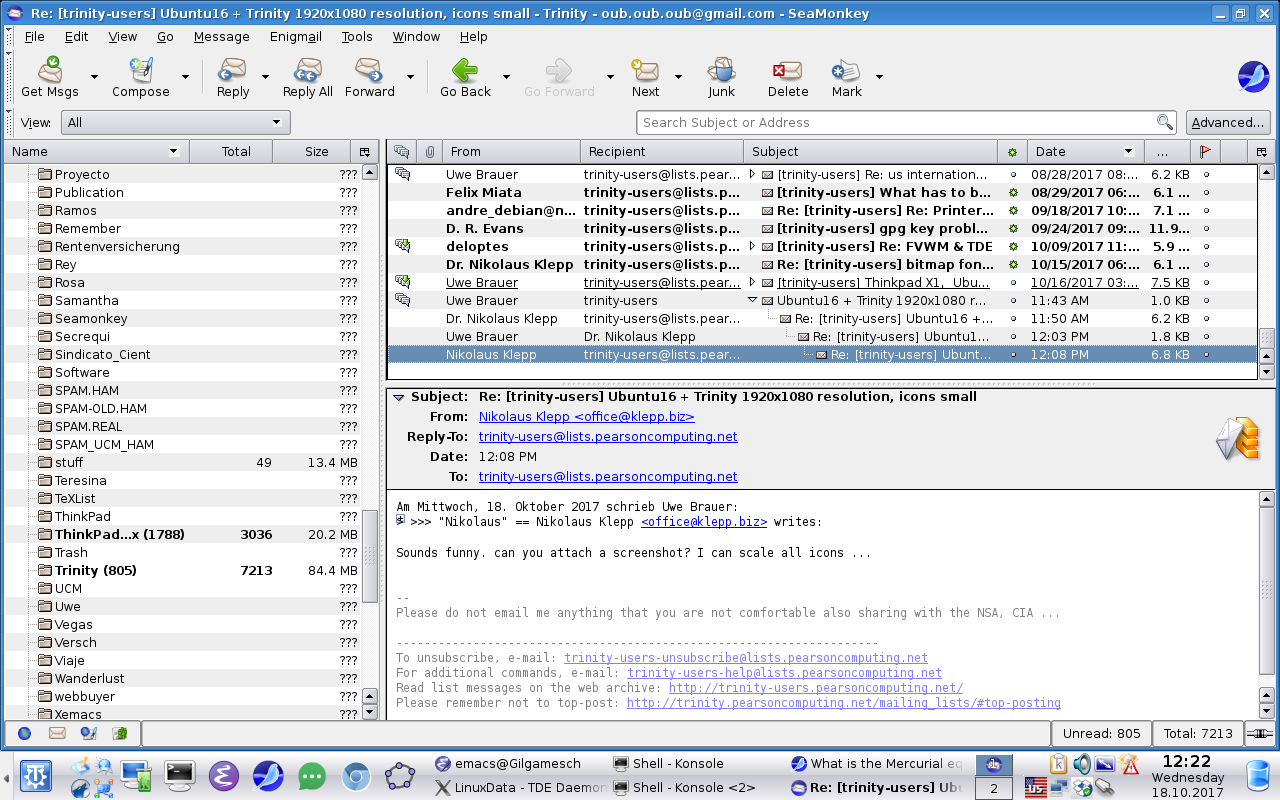The width and height of the screenshot is (1280, 800).
Task: Open the Message menu
Action: (x=221, y=36)
